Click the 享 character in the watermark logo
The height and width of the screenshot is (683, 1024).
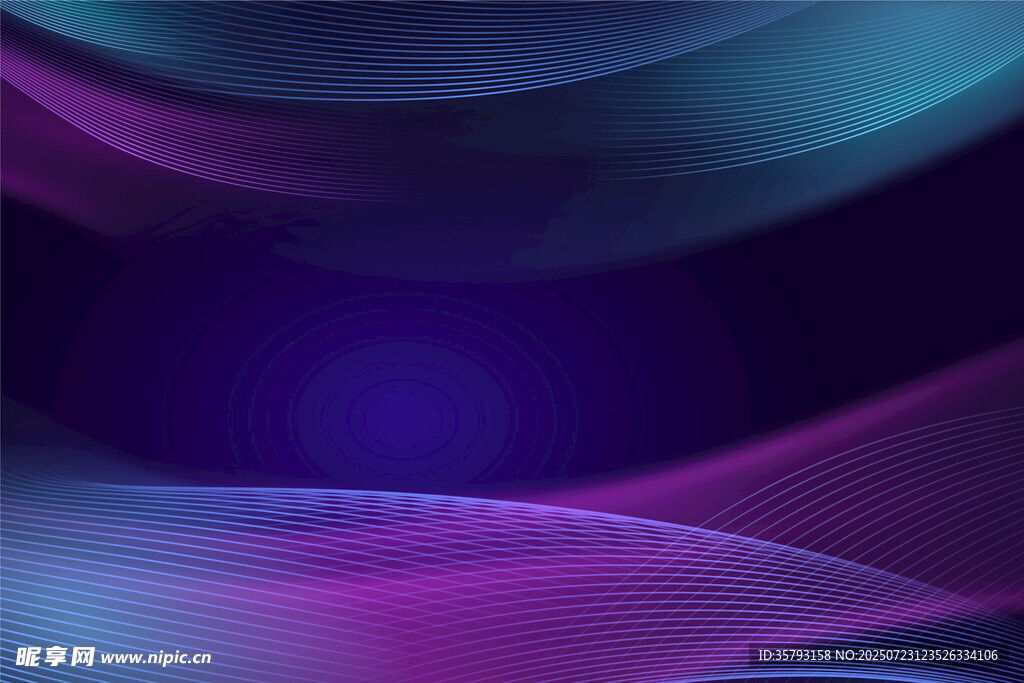pyautogui.click(x=55, y=657)
